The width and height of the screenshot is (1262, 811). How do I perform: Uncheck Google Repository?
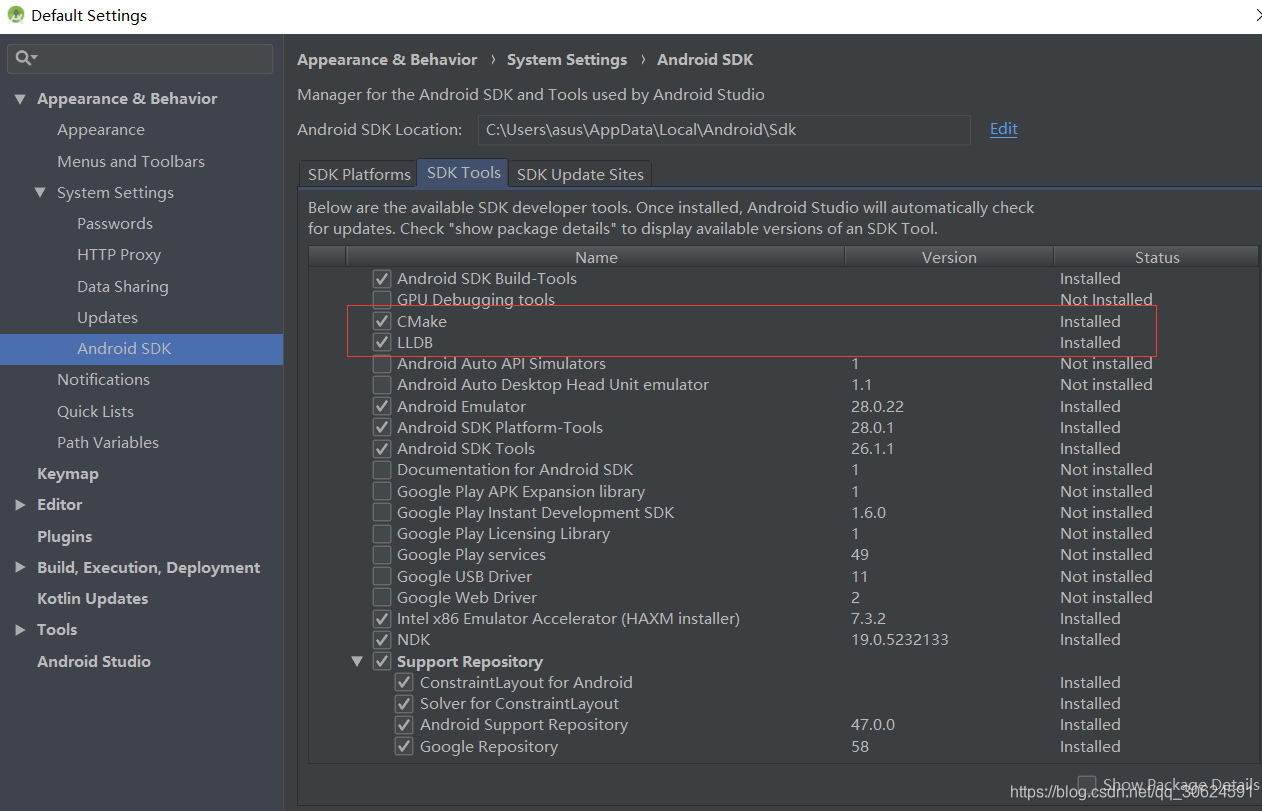[404, 747]
